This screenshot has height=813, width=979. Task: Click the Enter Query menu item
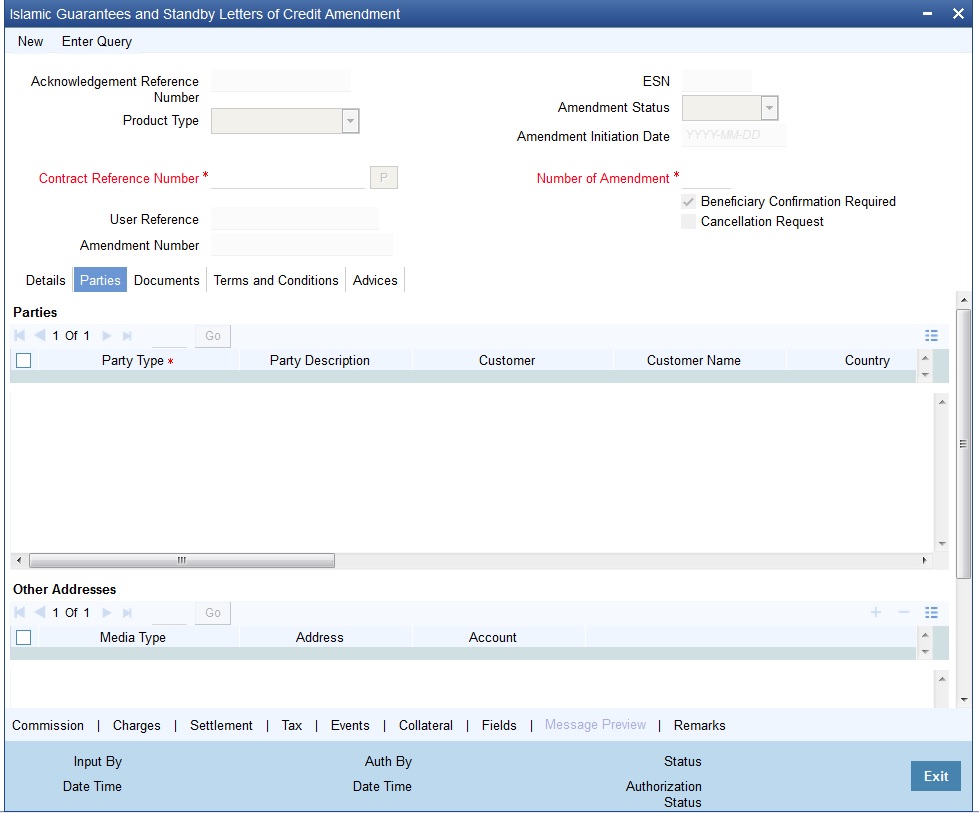tap(97, 41)
